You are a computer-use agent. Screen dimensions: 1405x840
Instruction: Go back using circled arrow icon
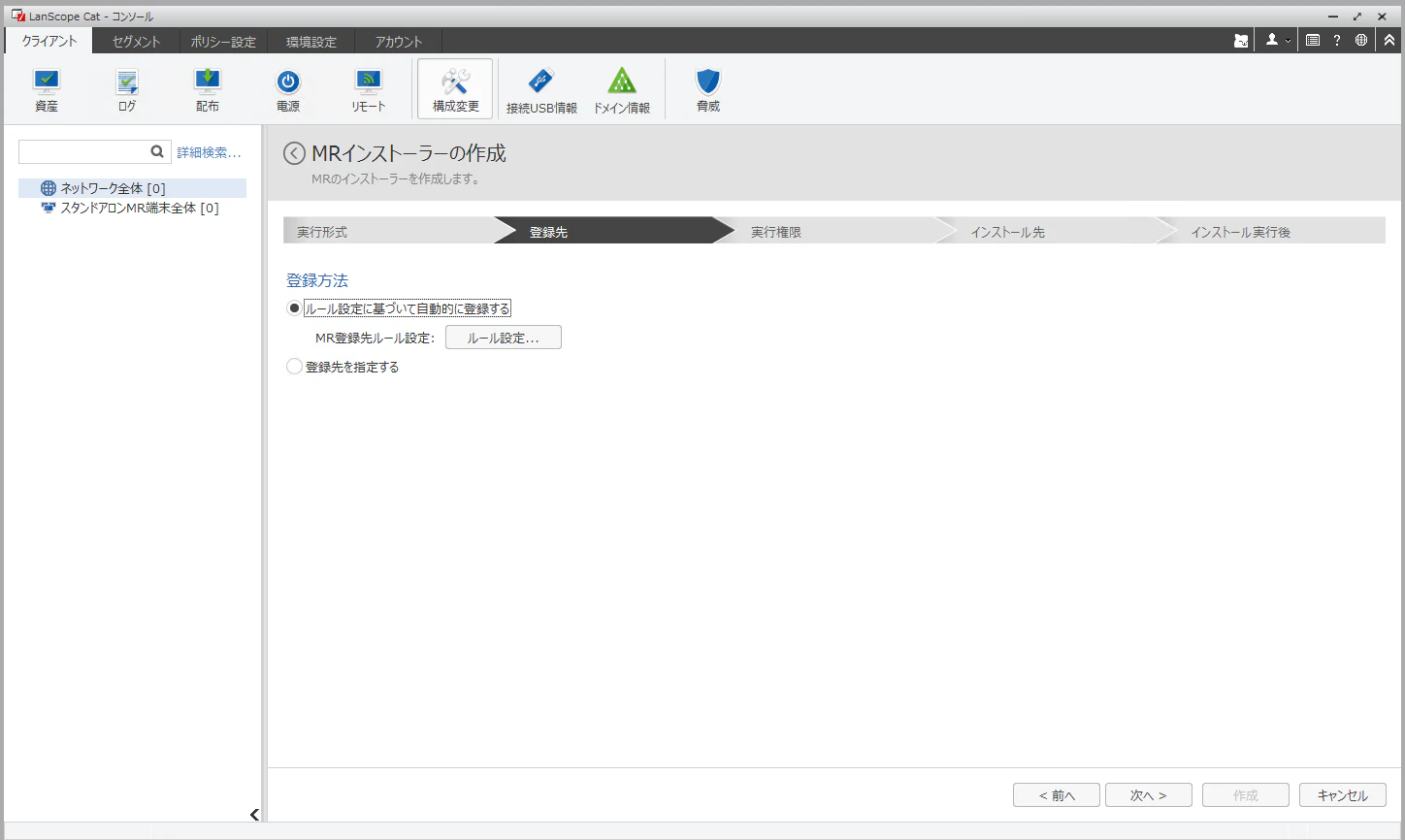pos(294,153)
